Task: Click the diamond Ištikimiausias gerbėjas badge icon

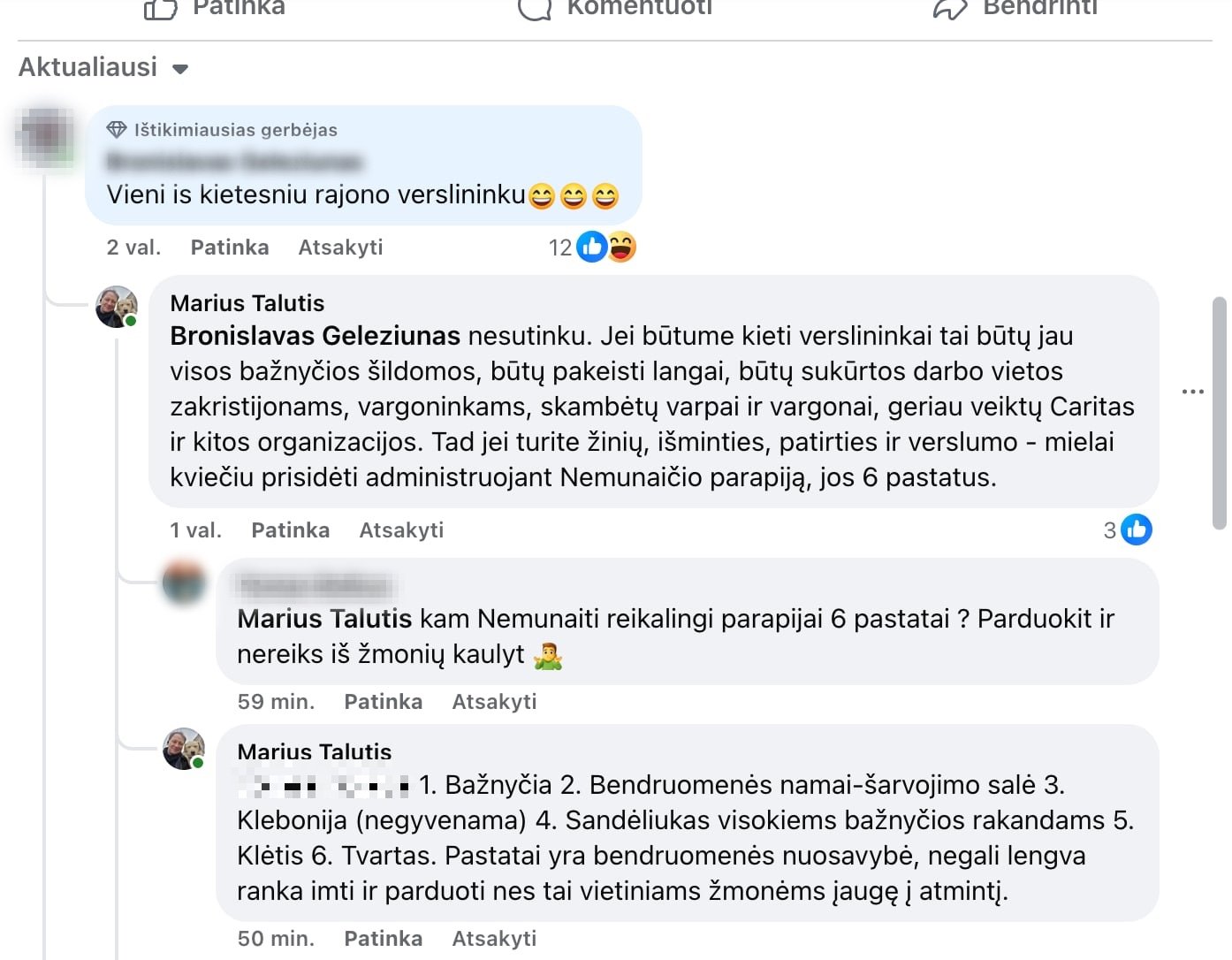Action: (x=117, y=130)
